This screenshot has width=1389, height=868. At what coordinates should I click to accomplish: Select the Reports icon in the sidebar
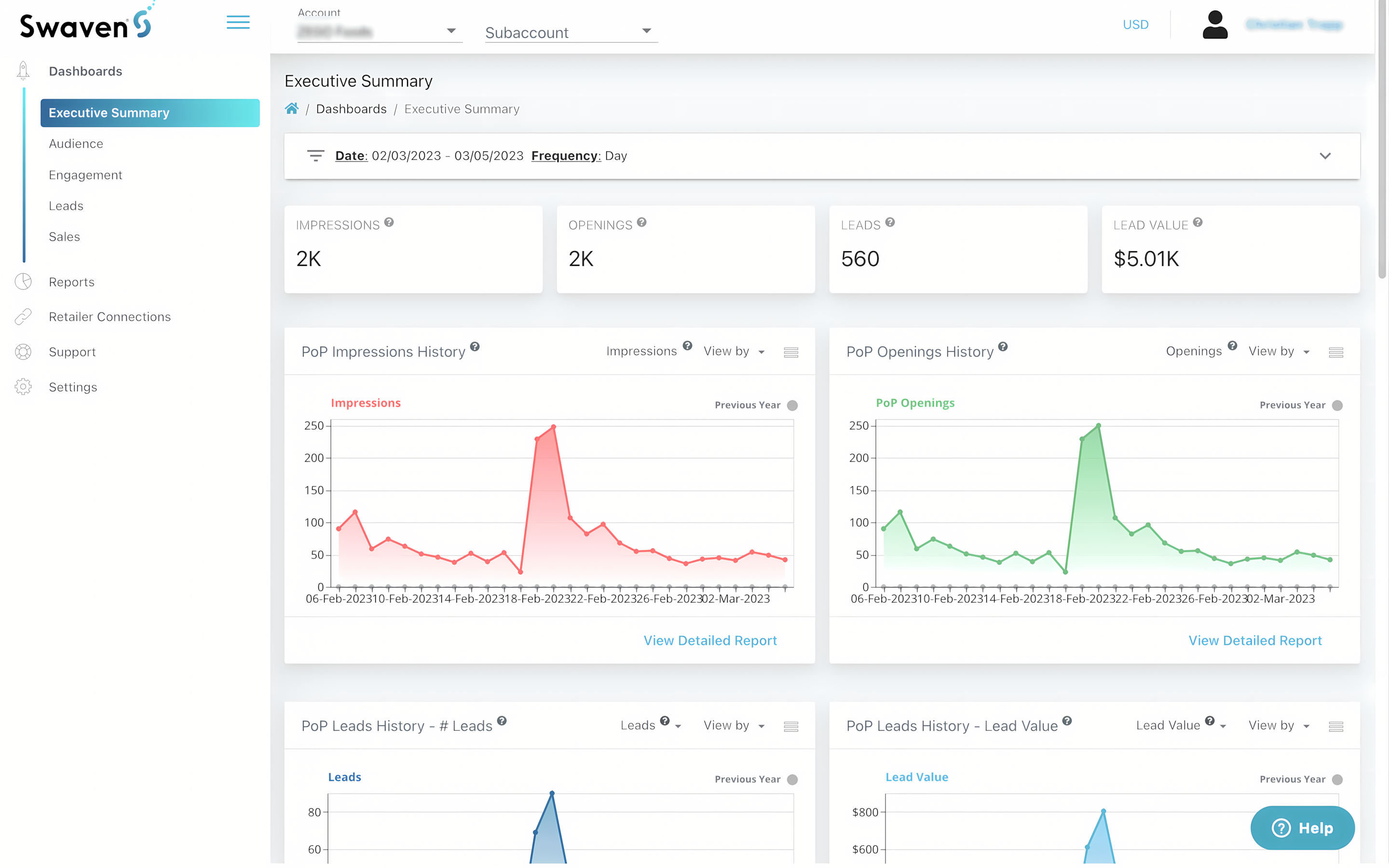(23, 282)
